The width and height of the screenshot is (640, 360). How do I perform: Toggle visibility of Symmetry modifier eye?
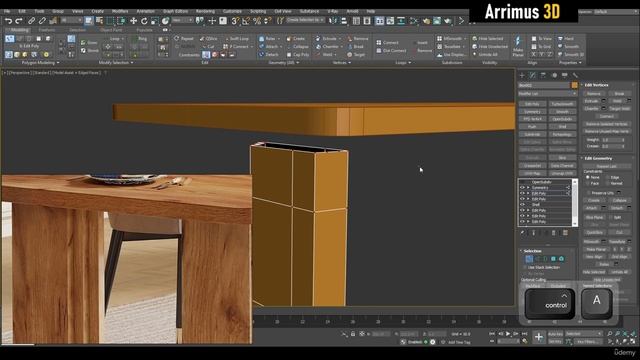(522, 188)
